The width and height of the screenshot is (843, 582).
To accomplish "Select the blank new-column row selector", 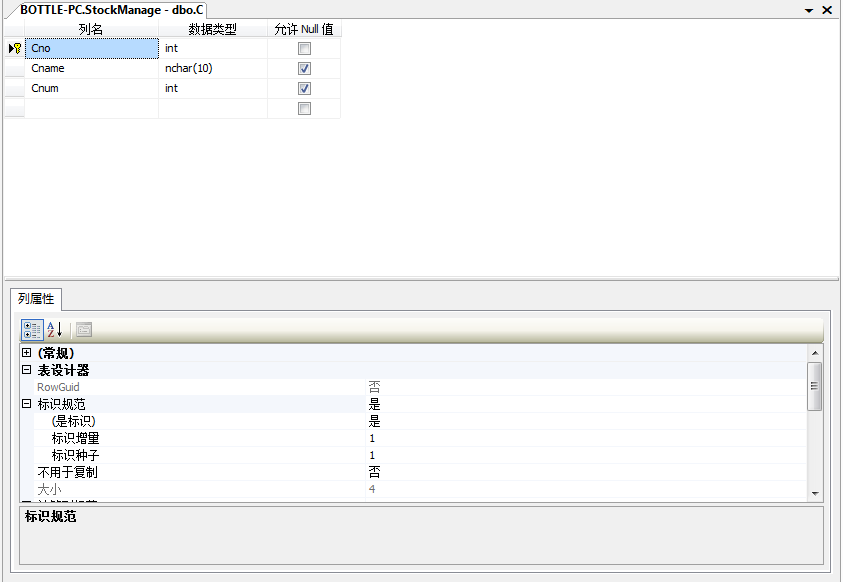I will tap(13, 108).
